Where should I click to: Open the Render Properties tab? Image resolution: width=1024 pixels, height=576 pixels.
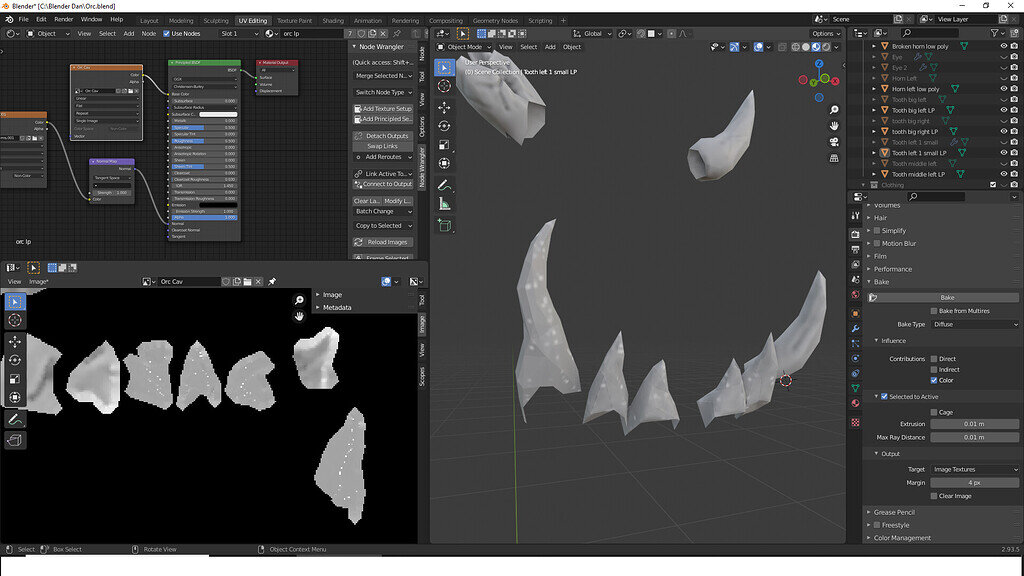pyautogui.click(x=857, y=234)
